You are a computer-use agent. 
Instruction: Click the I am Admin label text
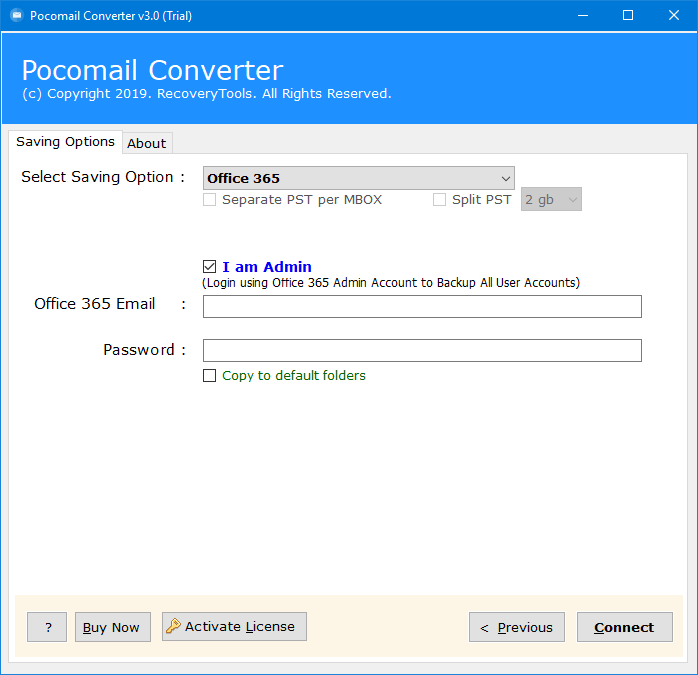point(267,267)
